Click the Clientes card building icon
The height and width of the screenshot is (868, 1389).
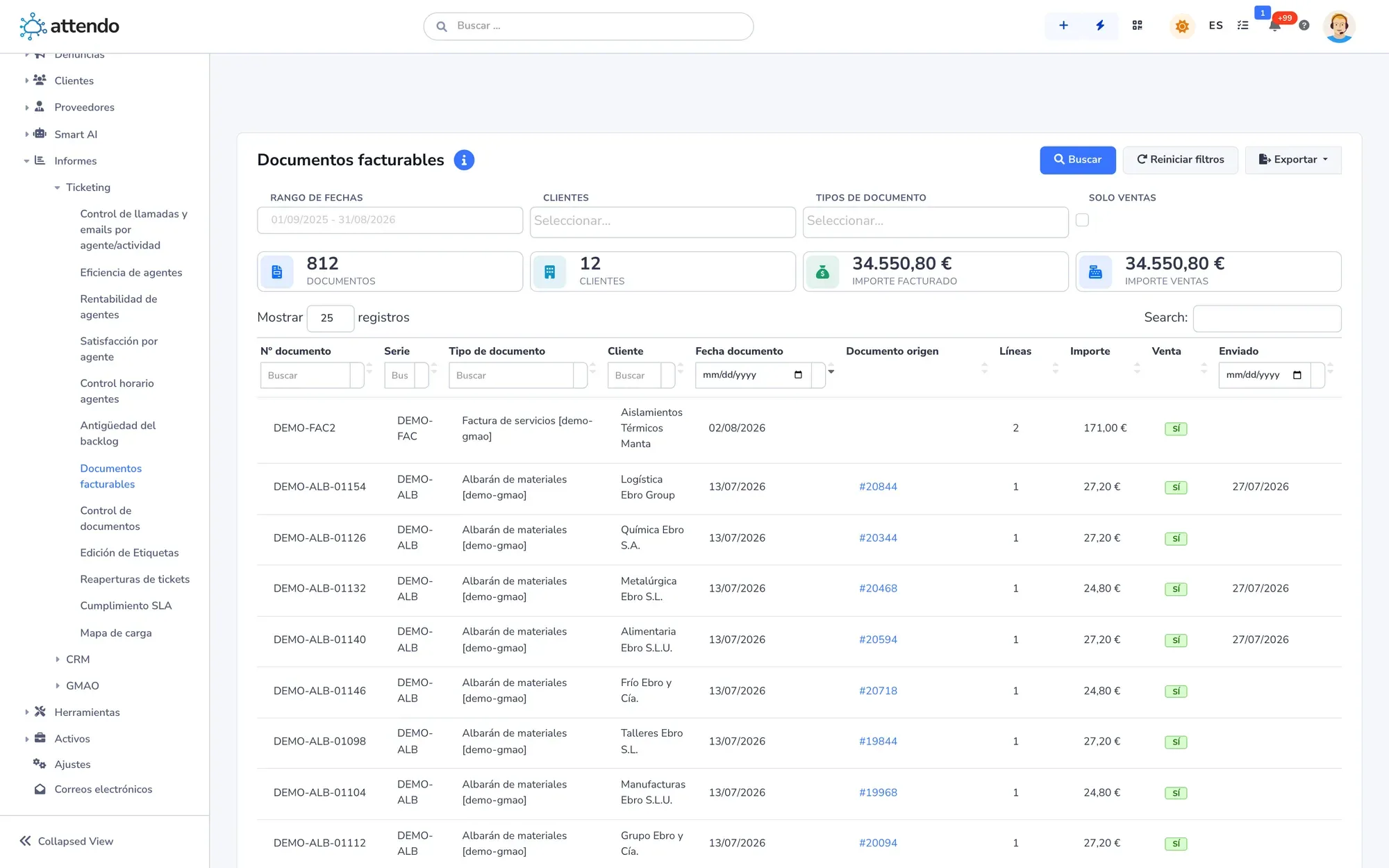[550, 272]
